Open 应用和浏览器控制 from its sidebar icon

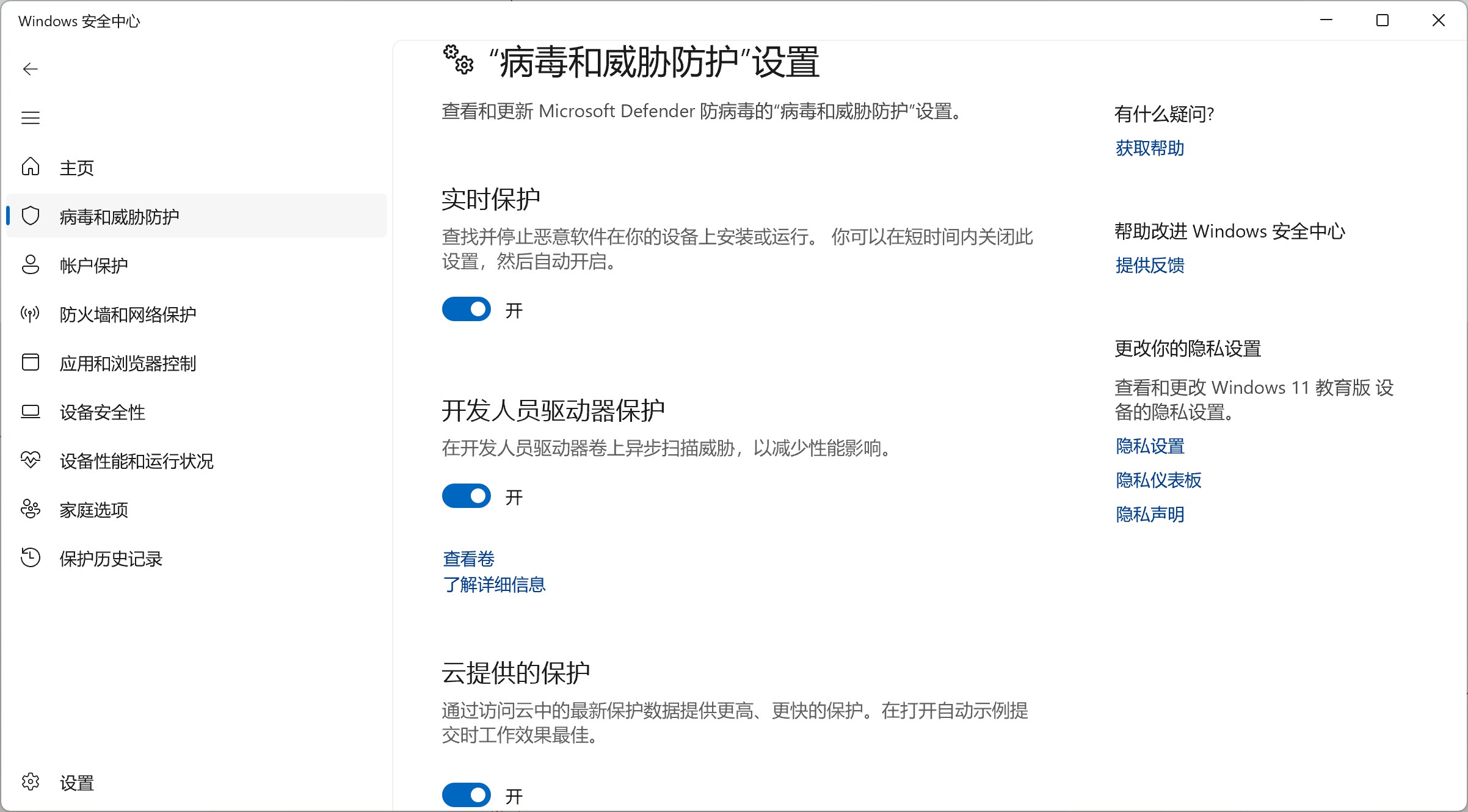31,363
